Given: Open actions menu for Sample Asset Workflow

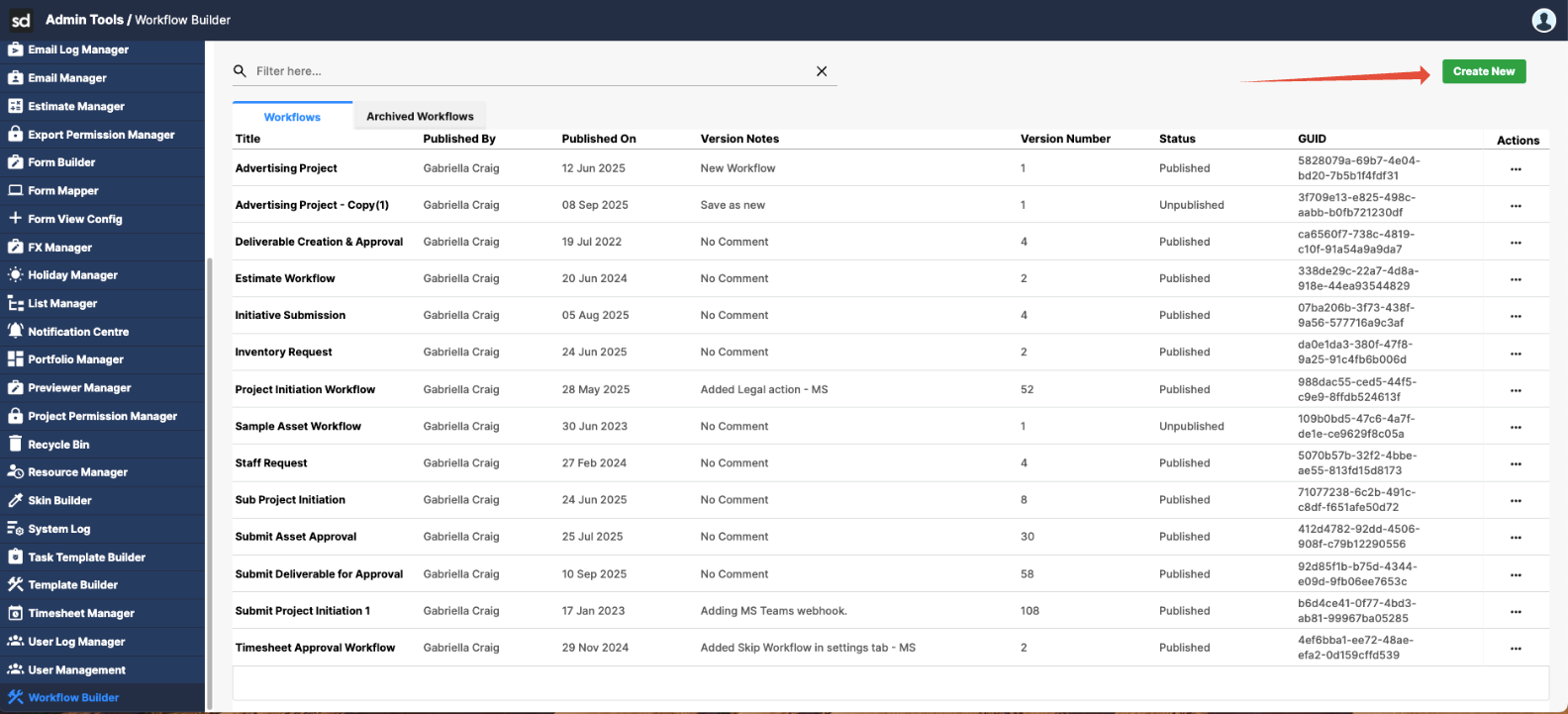Looking at the screenshot, I should [1516, 427].
